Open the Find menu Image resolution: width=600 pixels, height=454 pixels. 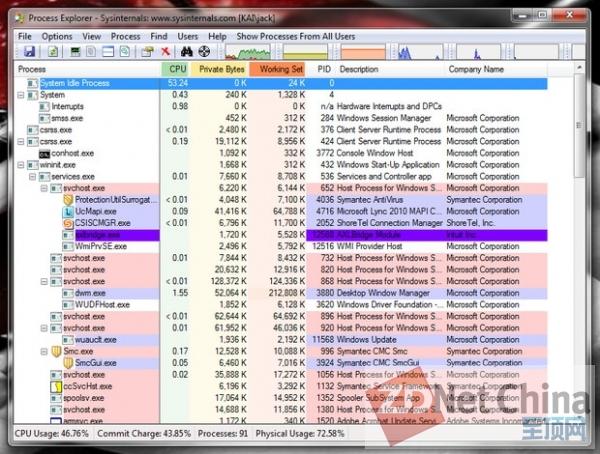pos(159,36)
